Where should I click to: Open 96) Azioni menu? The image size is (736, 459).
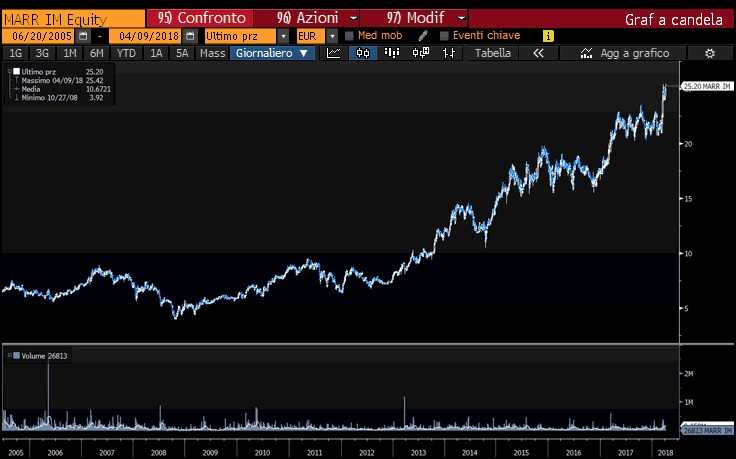tap(307, 18)
